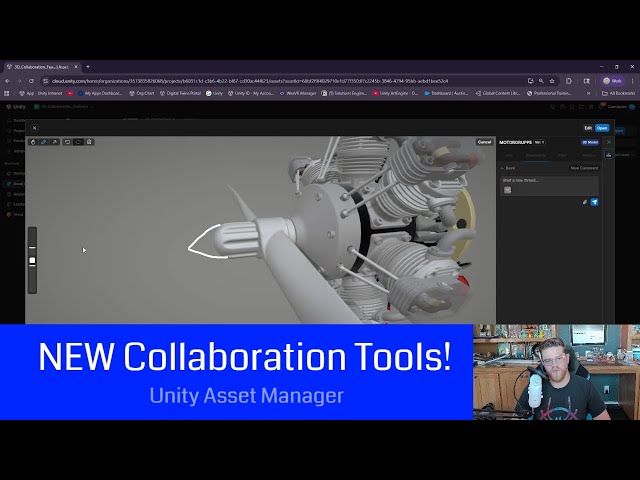The height and width of the screenshot is (480, 640).
Task: Open the Unity ArtEngine bookmark
Action: [x=396, y=93]
